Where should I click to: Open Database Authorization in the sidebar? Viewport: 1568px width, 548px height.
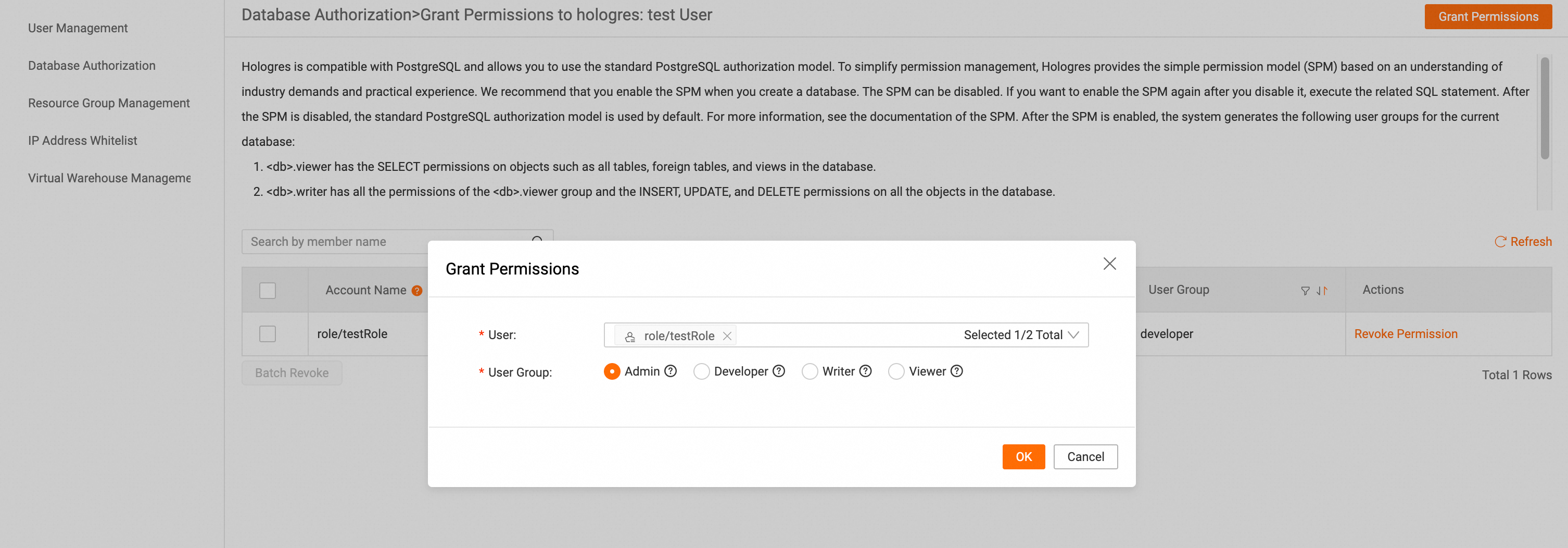[91, 66]
